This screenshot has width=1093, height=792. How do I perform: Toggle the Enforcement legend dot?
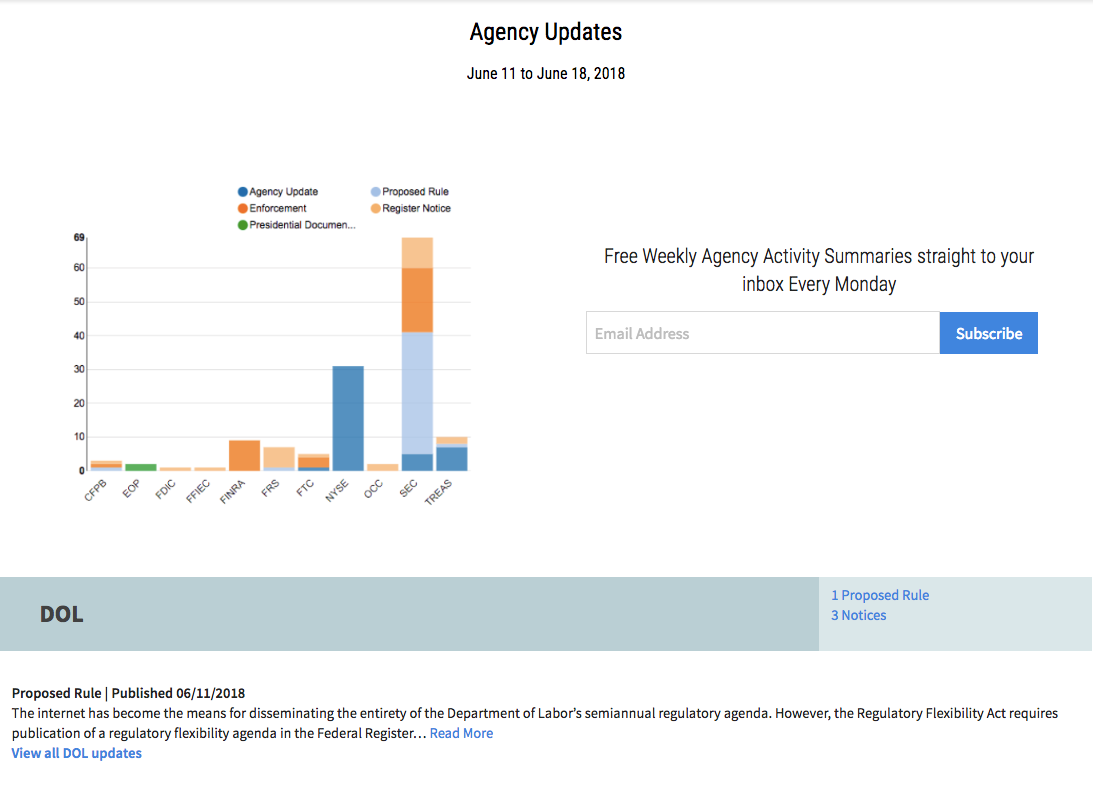[x=243, y=208]
